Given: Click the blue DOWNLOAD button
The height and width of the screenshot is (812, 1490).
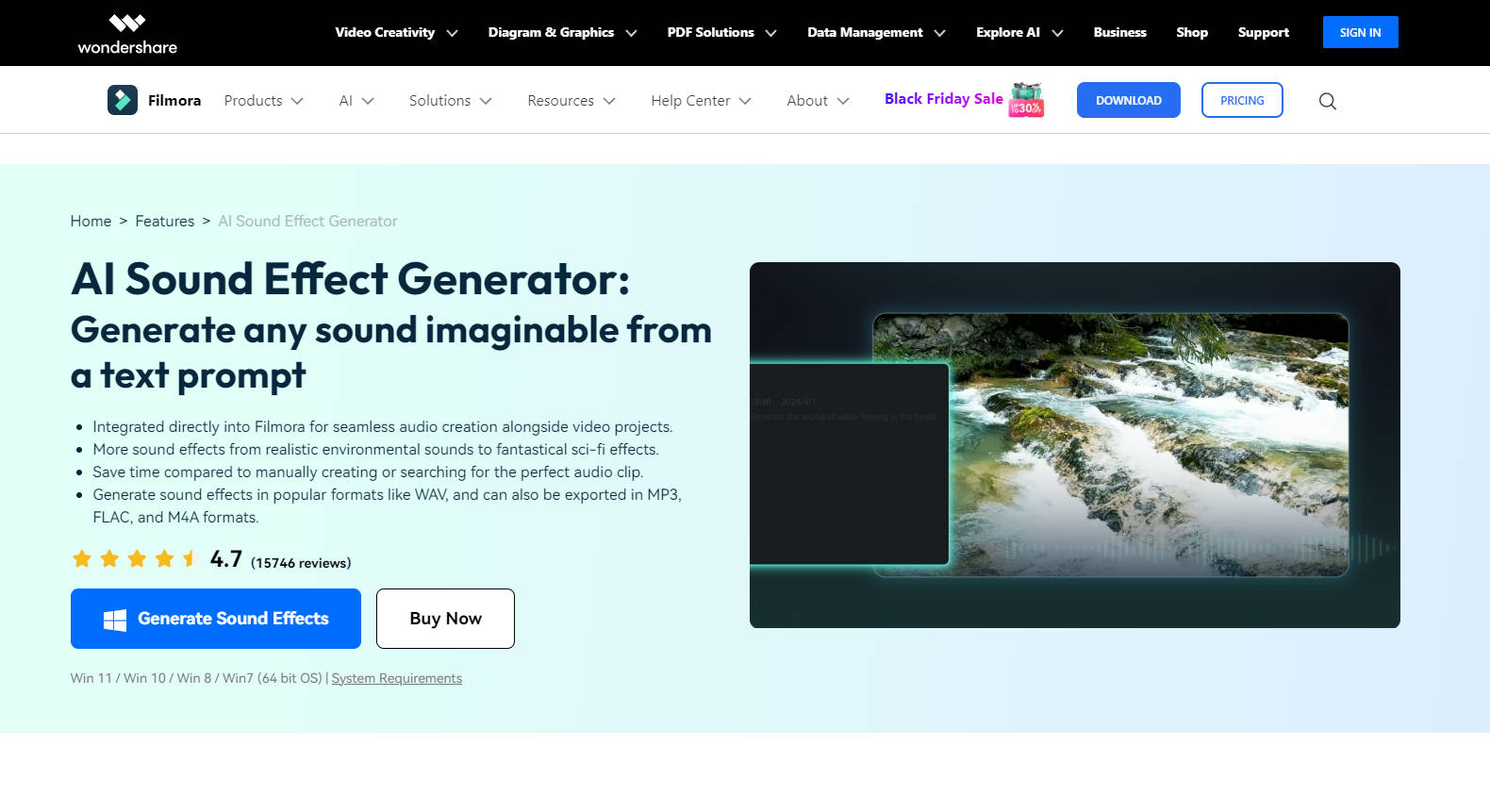Looking at the screenshot, I should pyautogui.click(x=1128, y=100).
